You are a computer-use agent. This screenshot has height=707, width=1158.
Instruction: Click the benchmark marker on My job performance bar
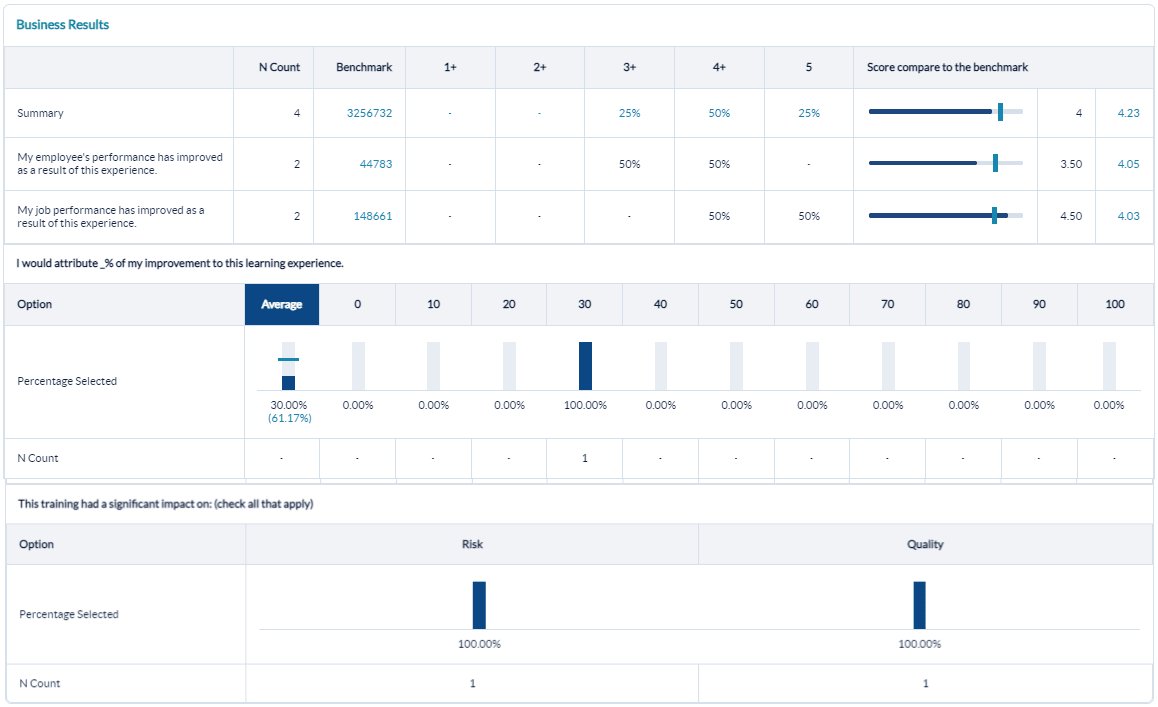click(996, 213)
